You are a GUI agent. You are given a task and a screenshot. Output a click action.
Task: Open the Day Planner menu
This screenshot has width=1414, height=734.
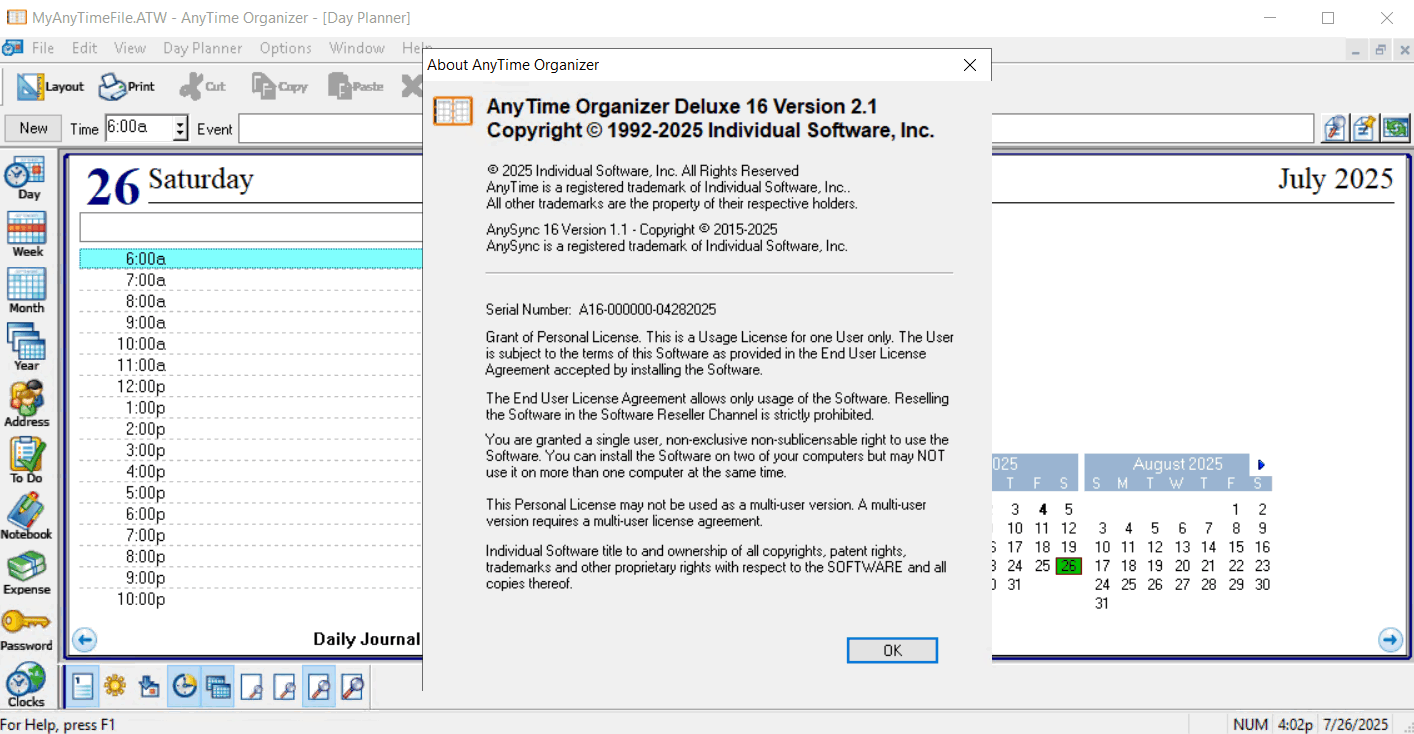pyautogui.click(x=202, y=48)
